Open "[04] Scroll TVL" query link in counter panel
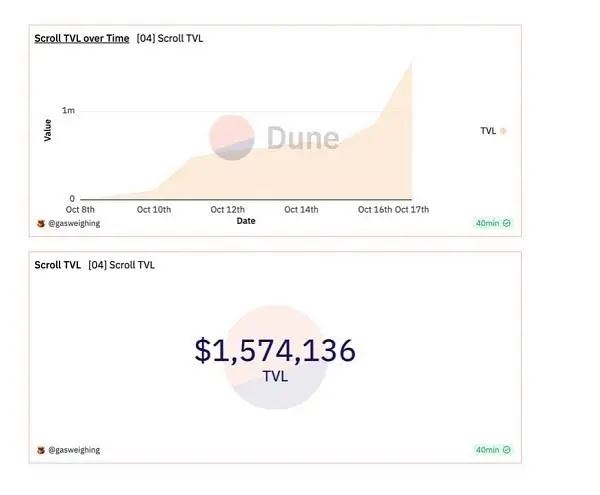Image resolution: width=600 pixels, height=495 pixels. (121, 265)
